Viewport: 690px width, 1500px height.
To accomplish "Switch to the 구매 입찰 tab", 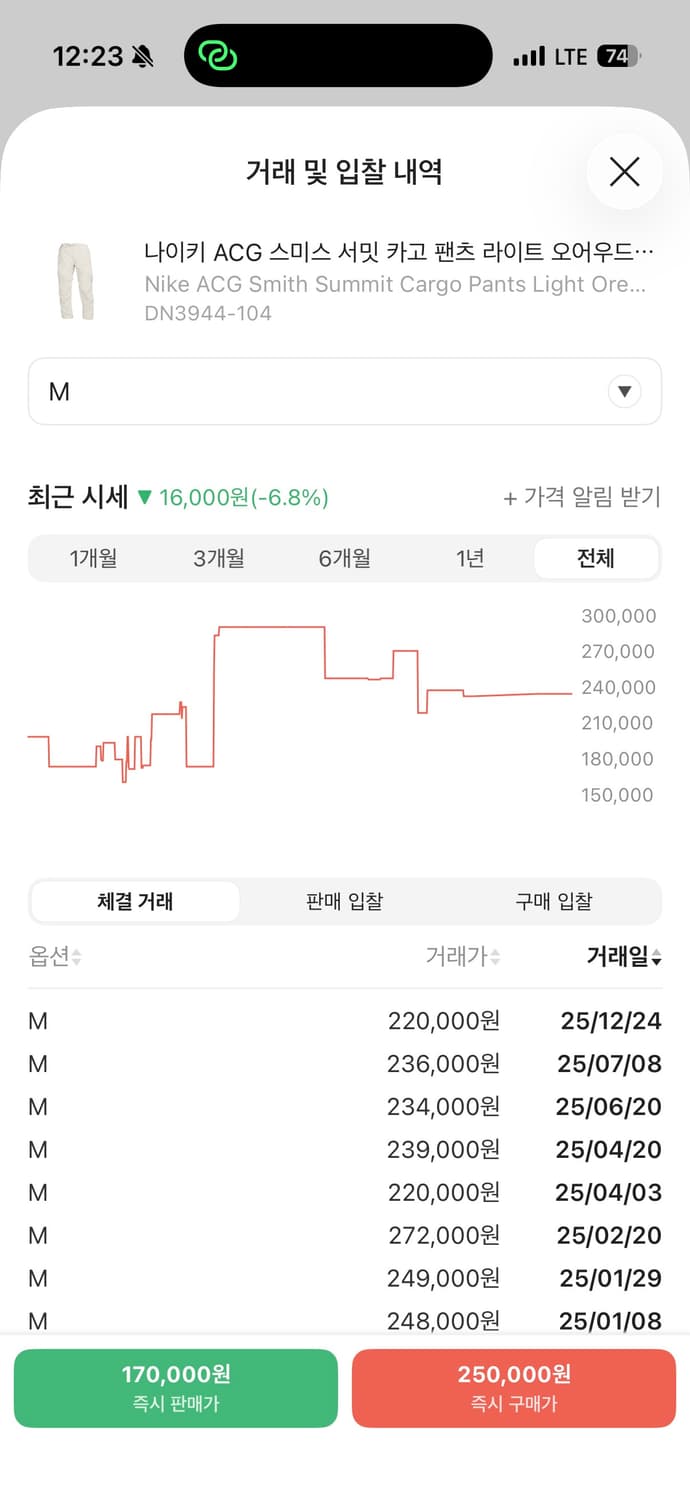I will click(x=554, y=901).
